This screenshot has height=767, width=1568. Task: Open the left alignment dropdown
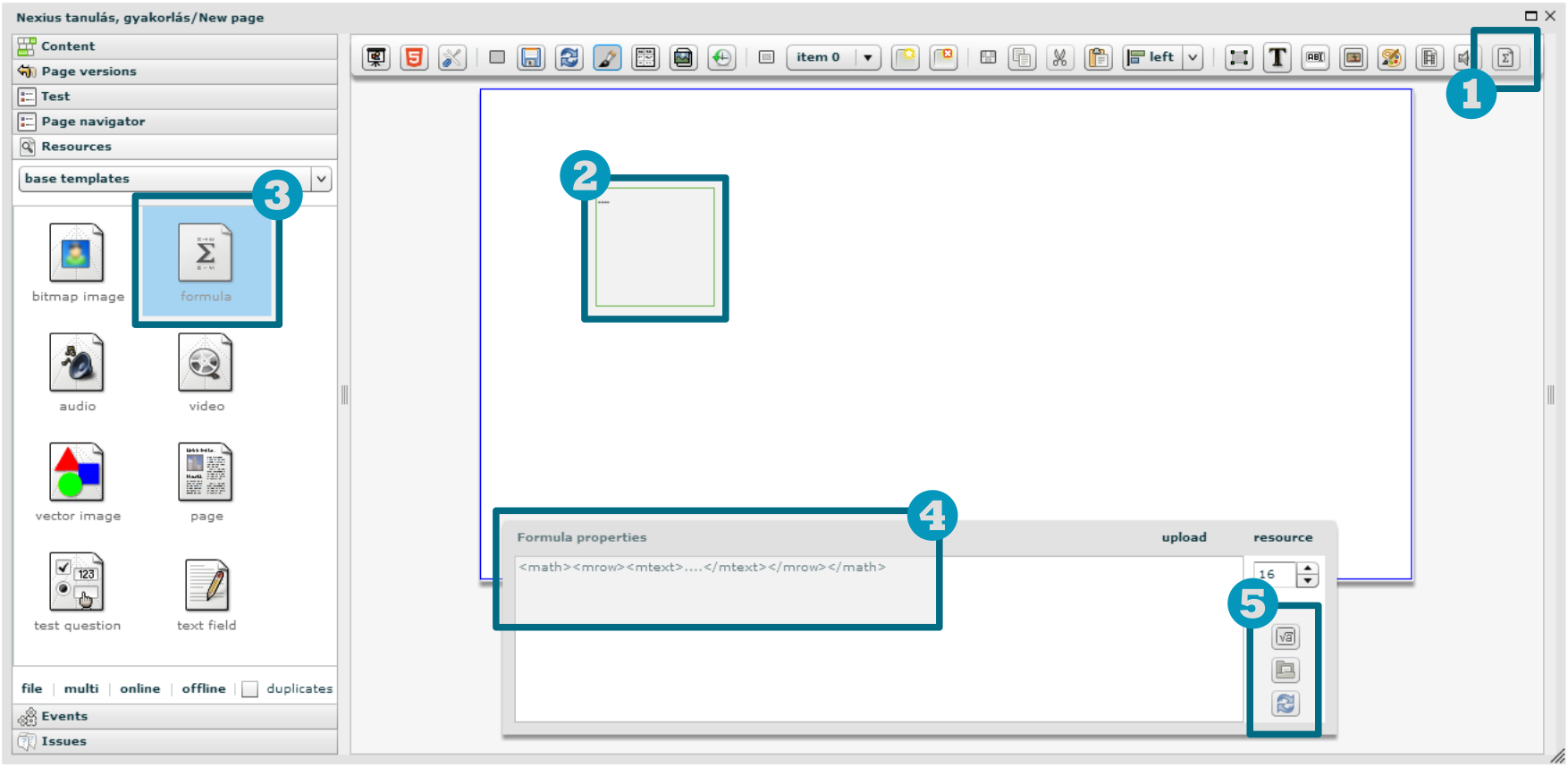(1192, 58)
